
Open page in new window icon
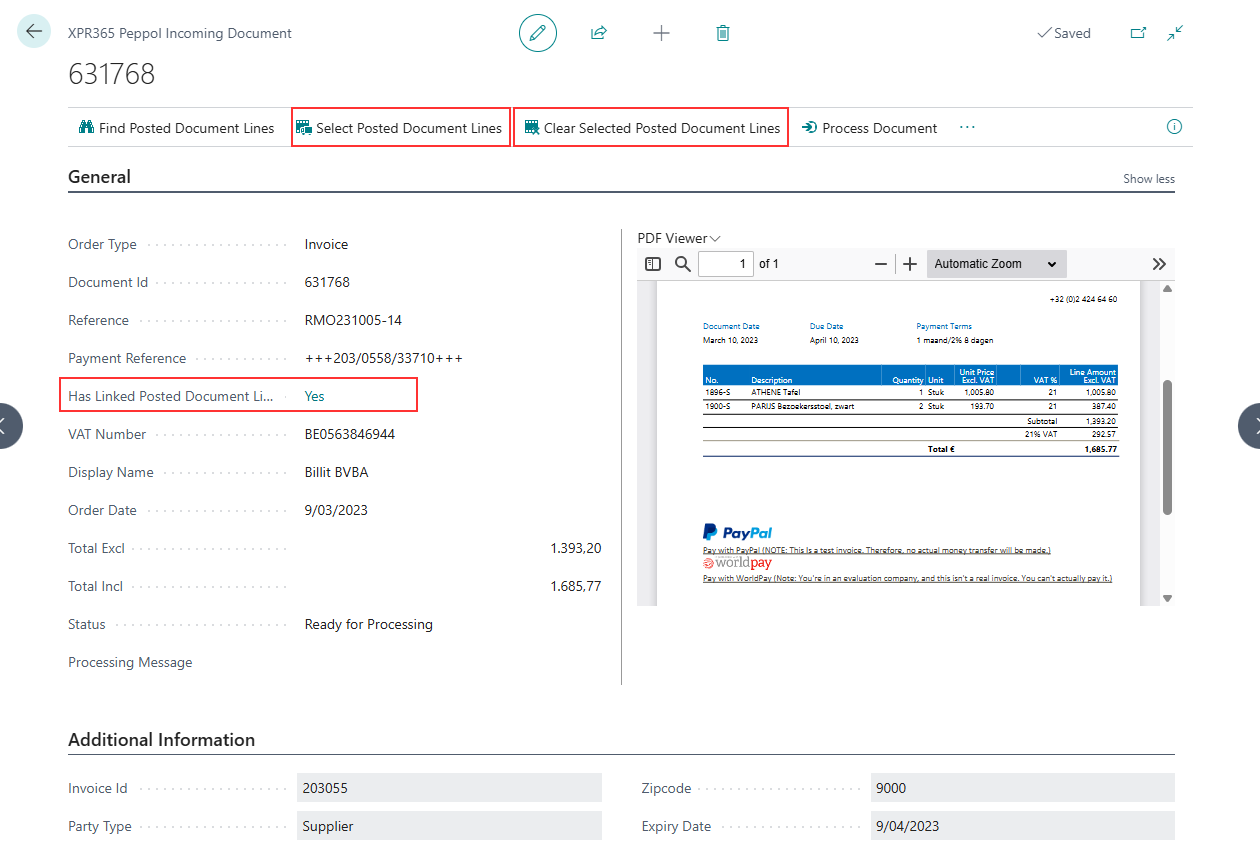(x=1138, y=33)
